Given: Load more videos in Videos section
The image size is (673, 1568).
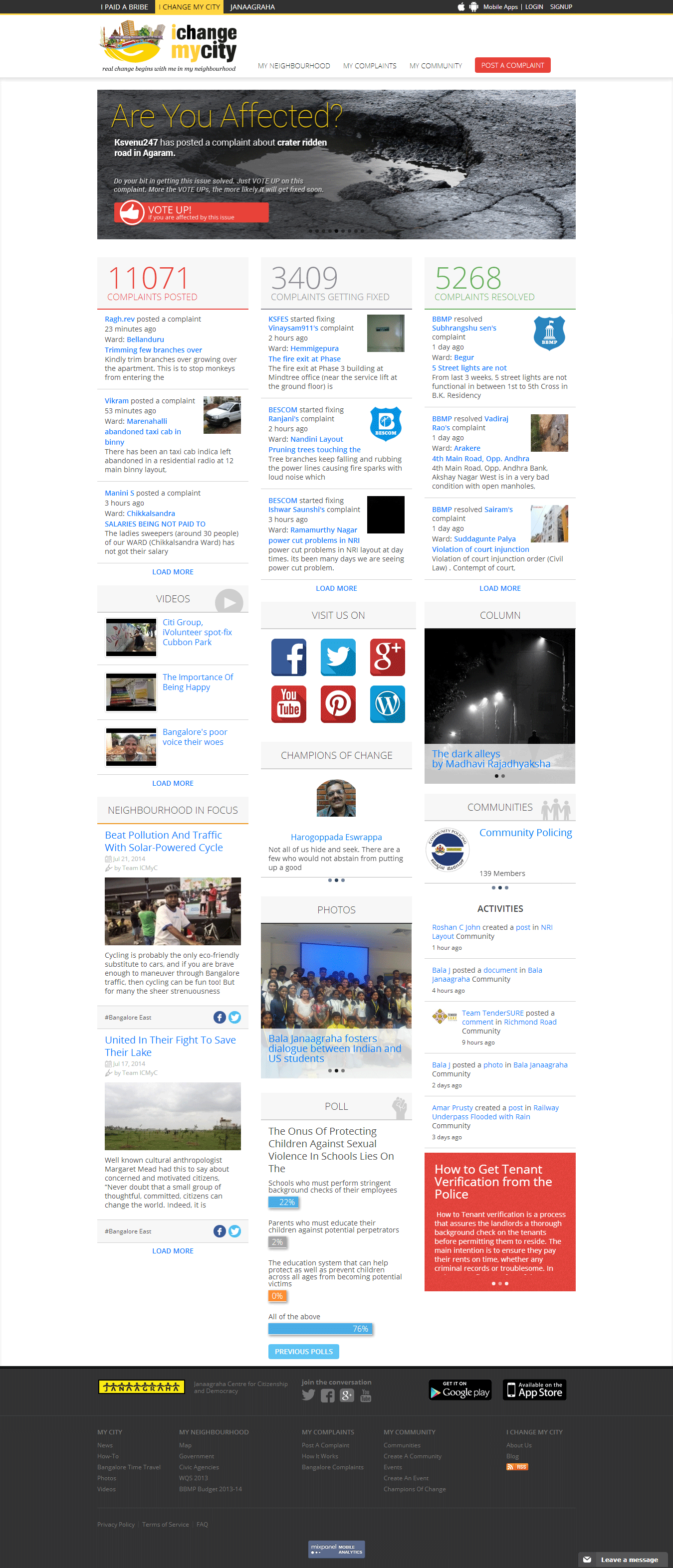Looking at the screenshot, I should 172,783.
